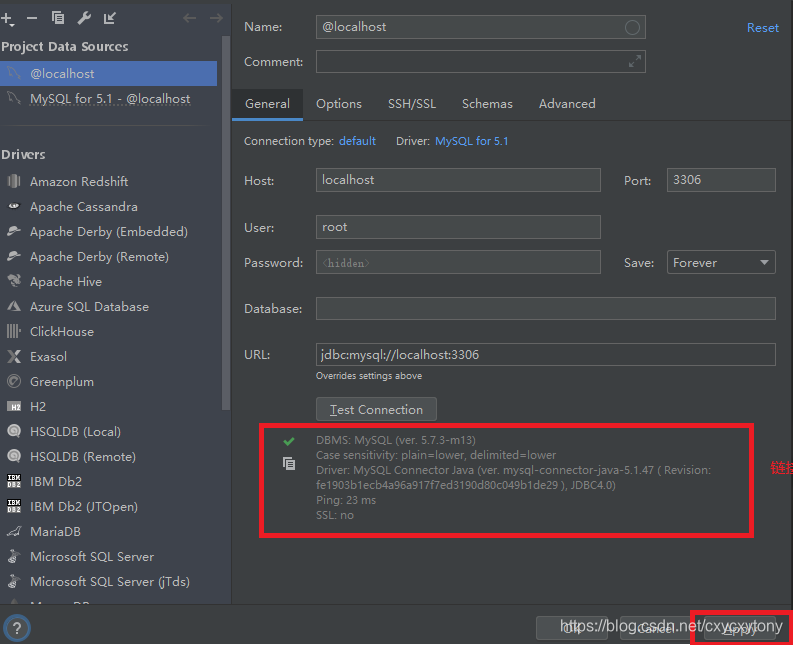Click the remove data source minus icon
The image size is (793, 645).
click(x=32, y=19)
